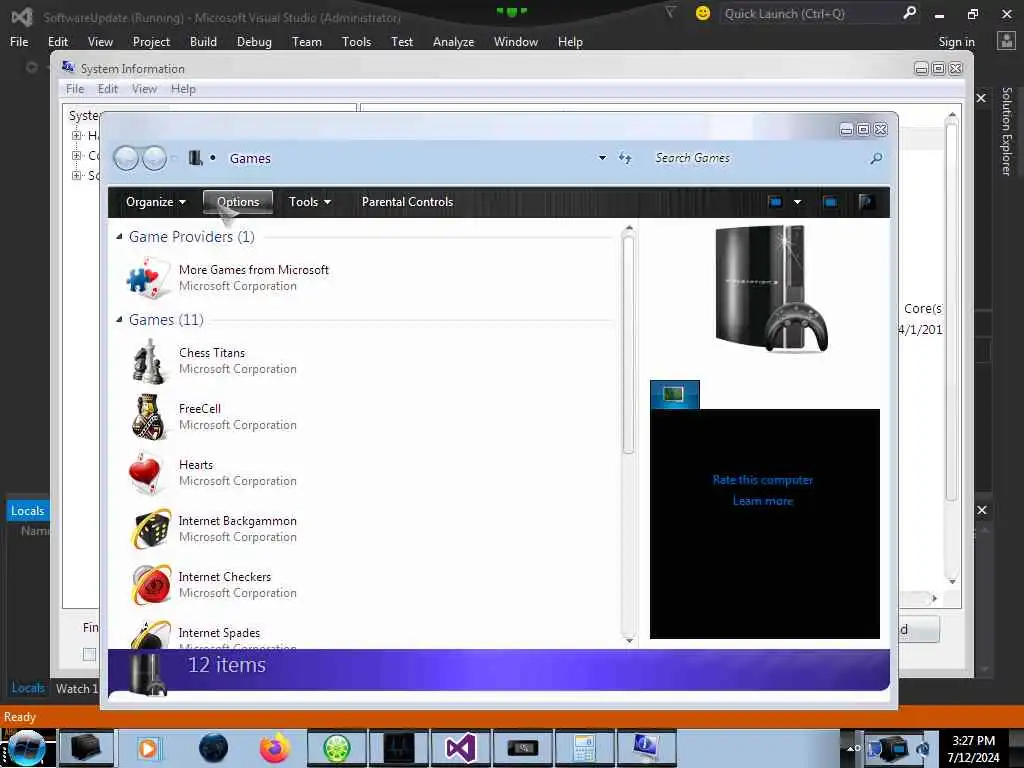Collapse the Game Providers group
Screen dimensions: 1024x768
coord(120,236)
